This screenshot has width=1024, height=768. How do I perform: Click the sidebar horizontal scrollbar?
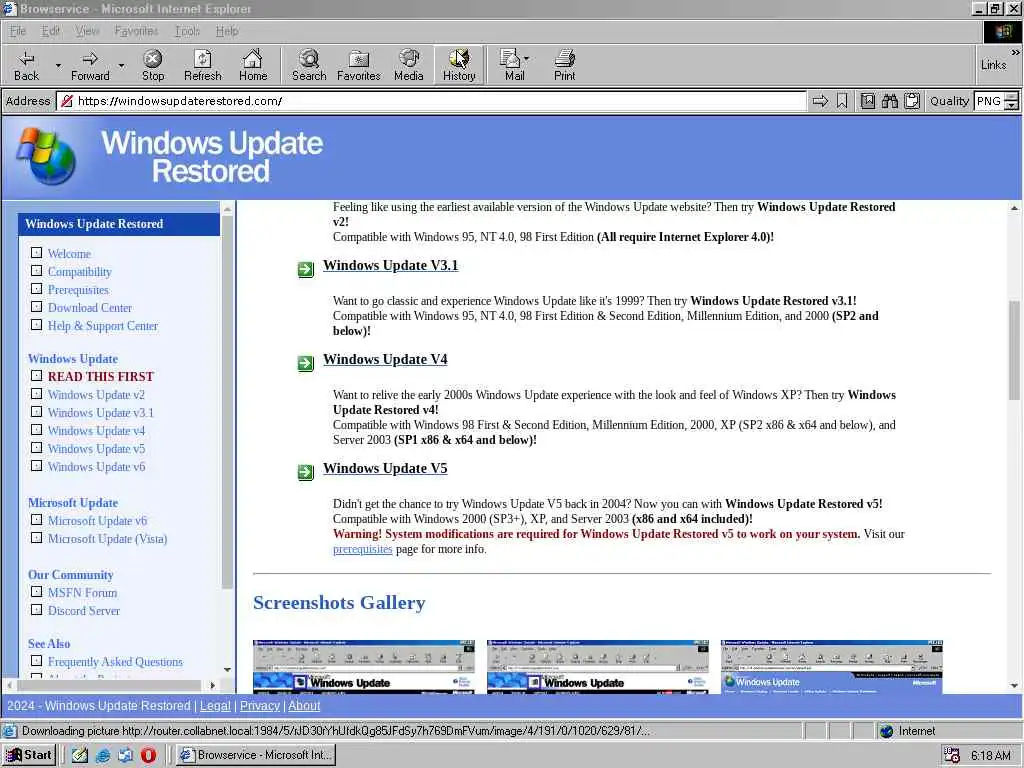click(x=109, y=685)
